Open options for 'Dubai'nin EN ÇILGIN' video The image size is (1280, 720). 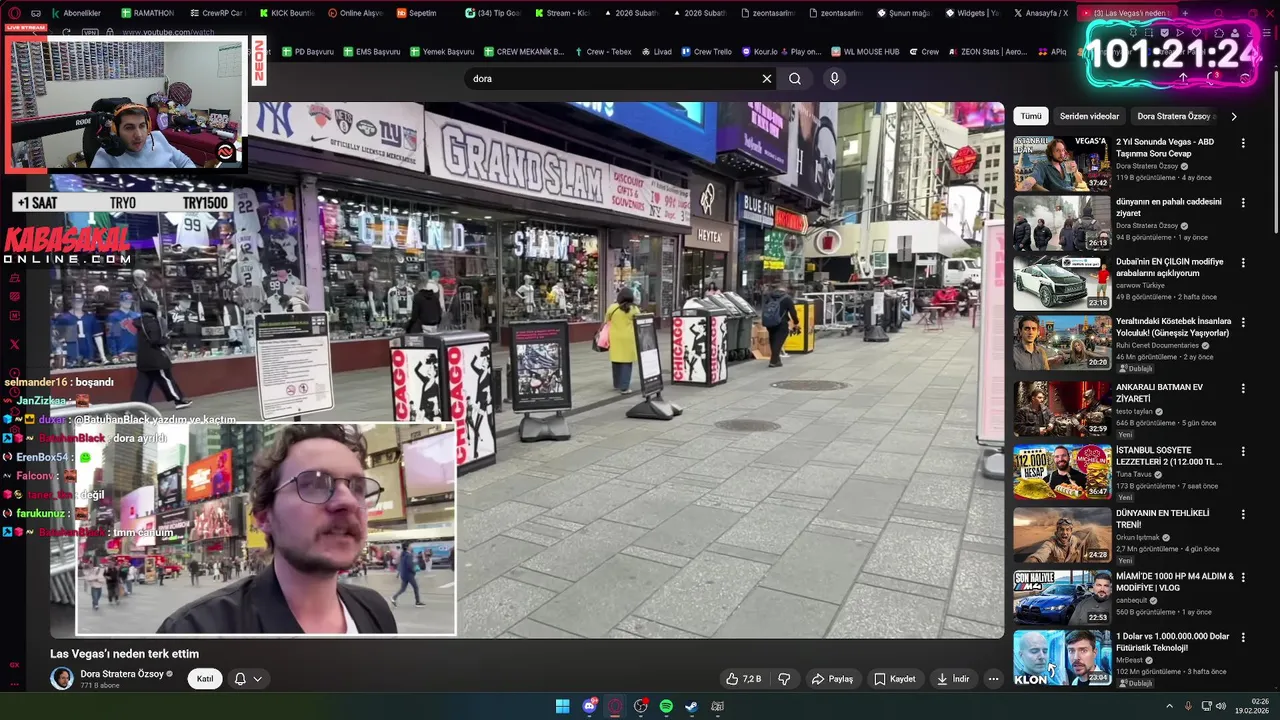[x=1243, y=263]
